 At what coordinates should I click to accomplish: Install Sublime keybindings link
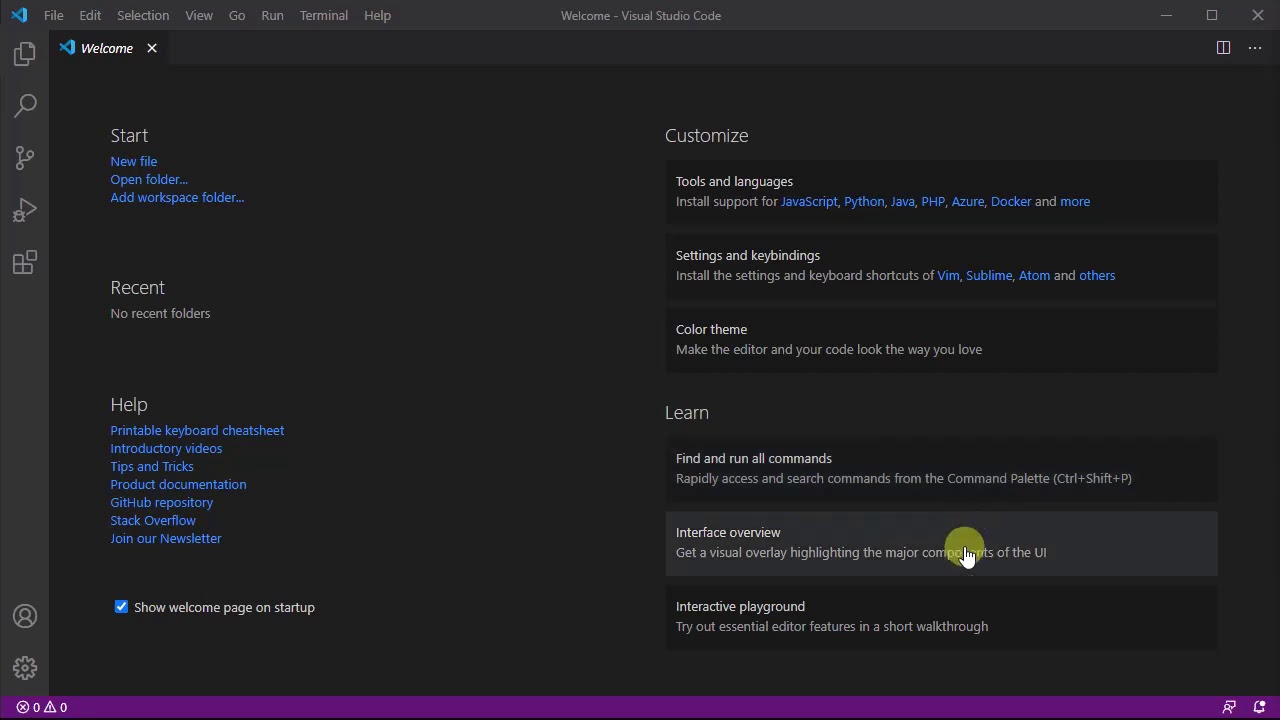pos(989,275)
